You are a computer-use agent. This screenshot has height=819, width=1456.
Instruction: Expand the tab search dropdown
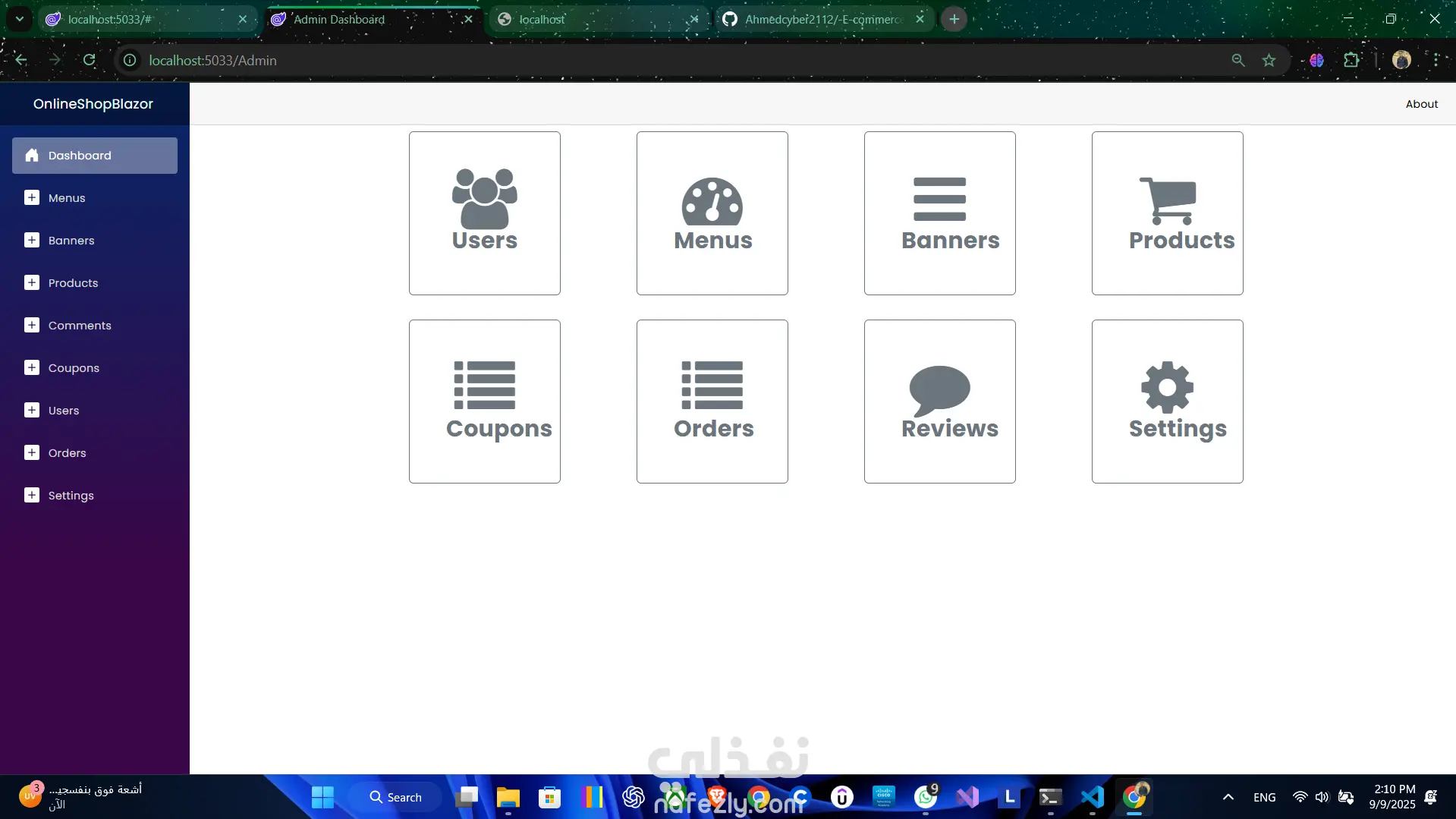20,19
